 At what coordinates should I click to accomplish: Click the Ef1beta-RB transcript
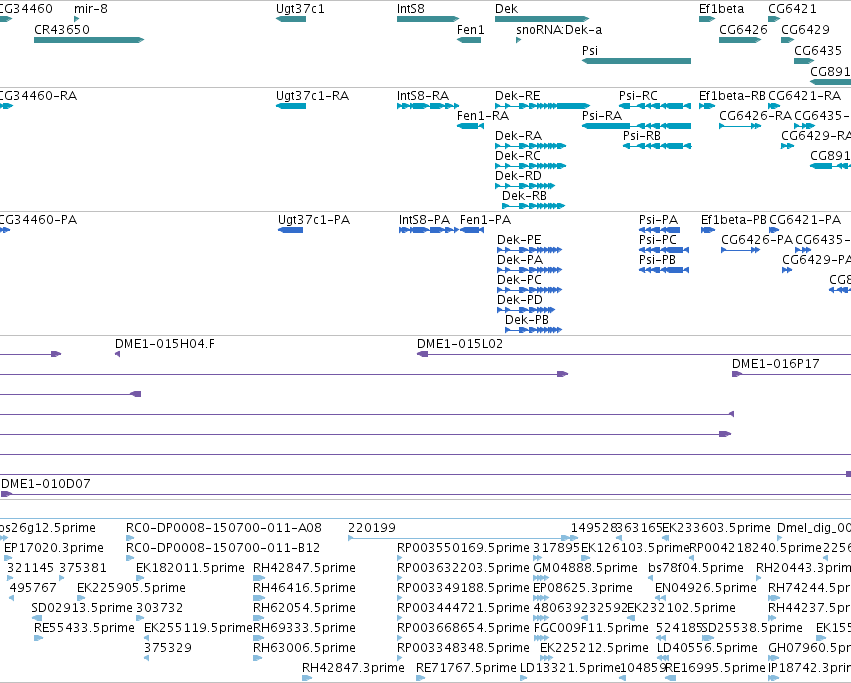tap(707, 106)
